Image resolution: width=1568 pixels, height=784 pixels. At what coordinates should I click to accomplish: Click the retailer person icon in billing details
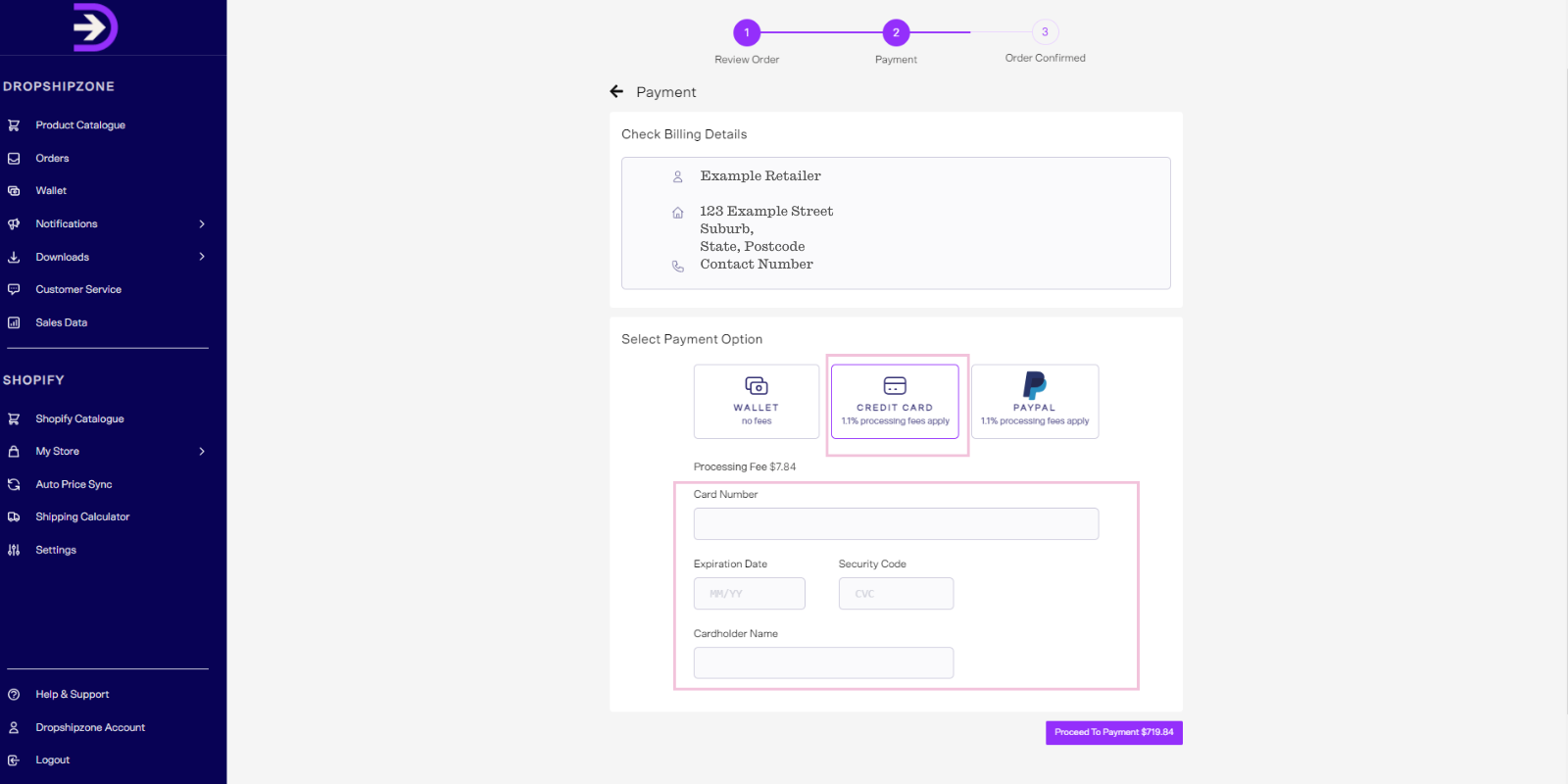click(x=677, y=177)
